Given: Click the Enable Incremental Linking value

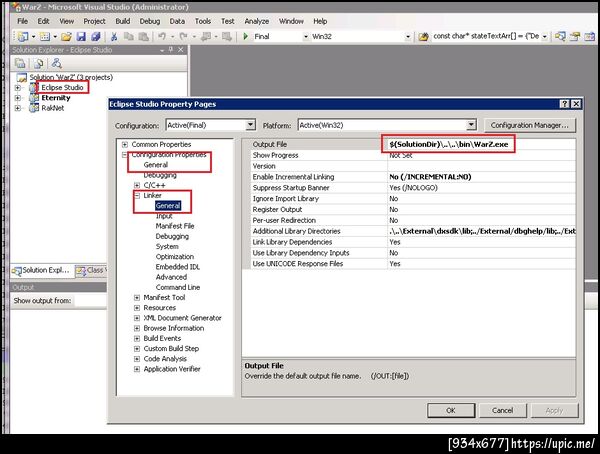Looking at the screenshot, I should [481, 177].
